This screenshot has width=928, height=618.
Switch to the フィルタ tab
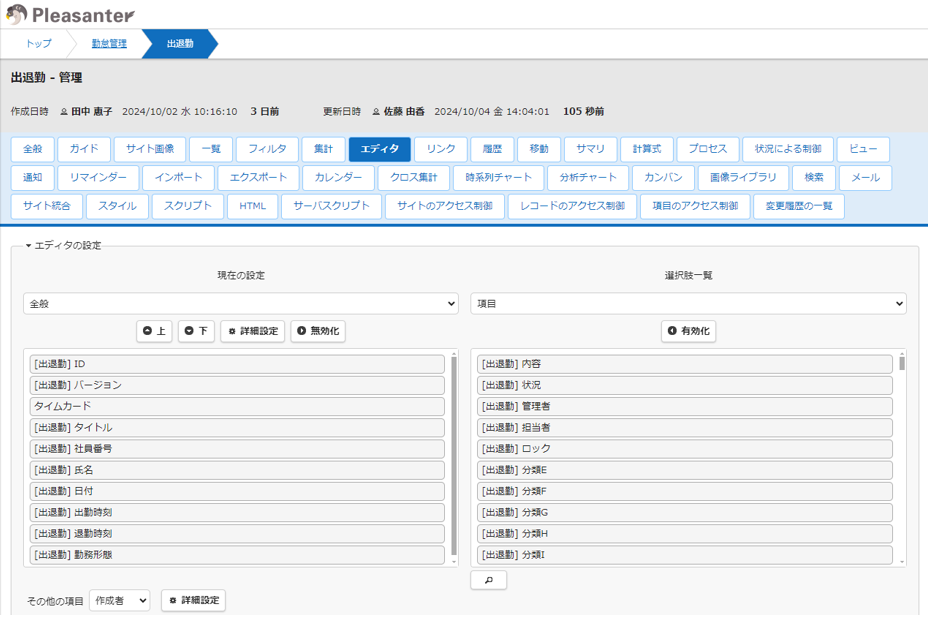[x=266, y=149]
